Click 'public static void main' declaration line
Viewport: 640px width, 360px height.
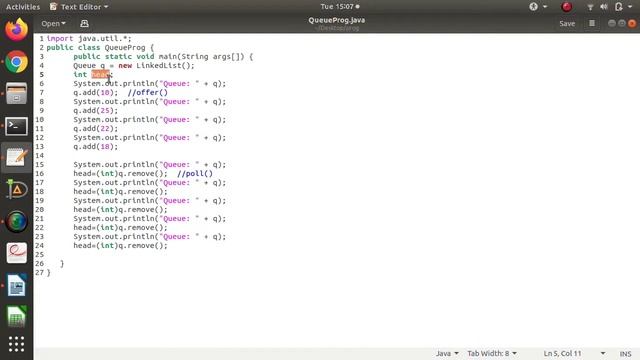click(163, 56)
